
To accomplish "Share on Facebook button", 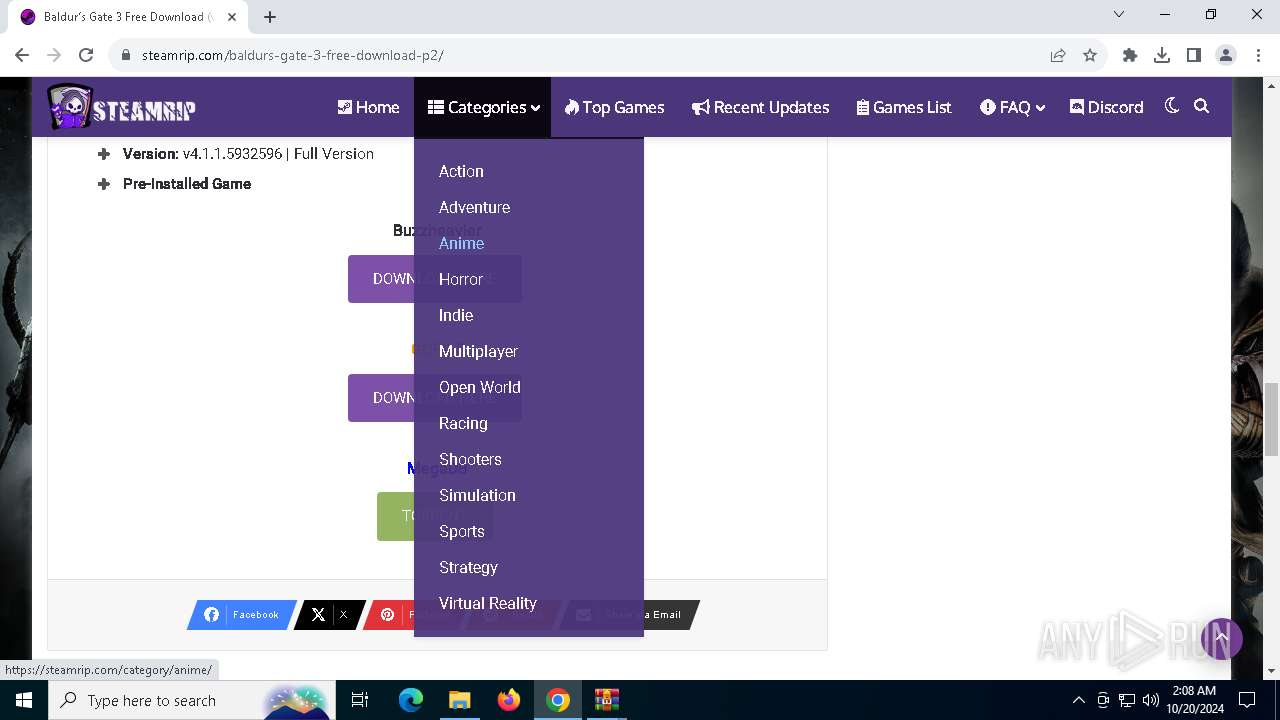I will coord(242,615).
